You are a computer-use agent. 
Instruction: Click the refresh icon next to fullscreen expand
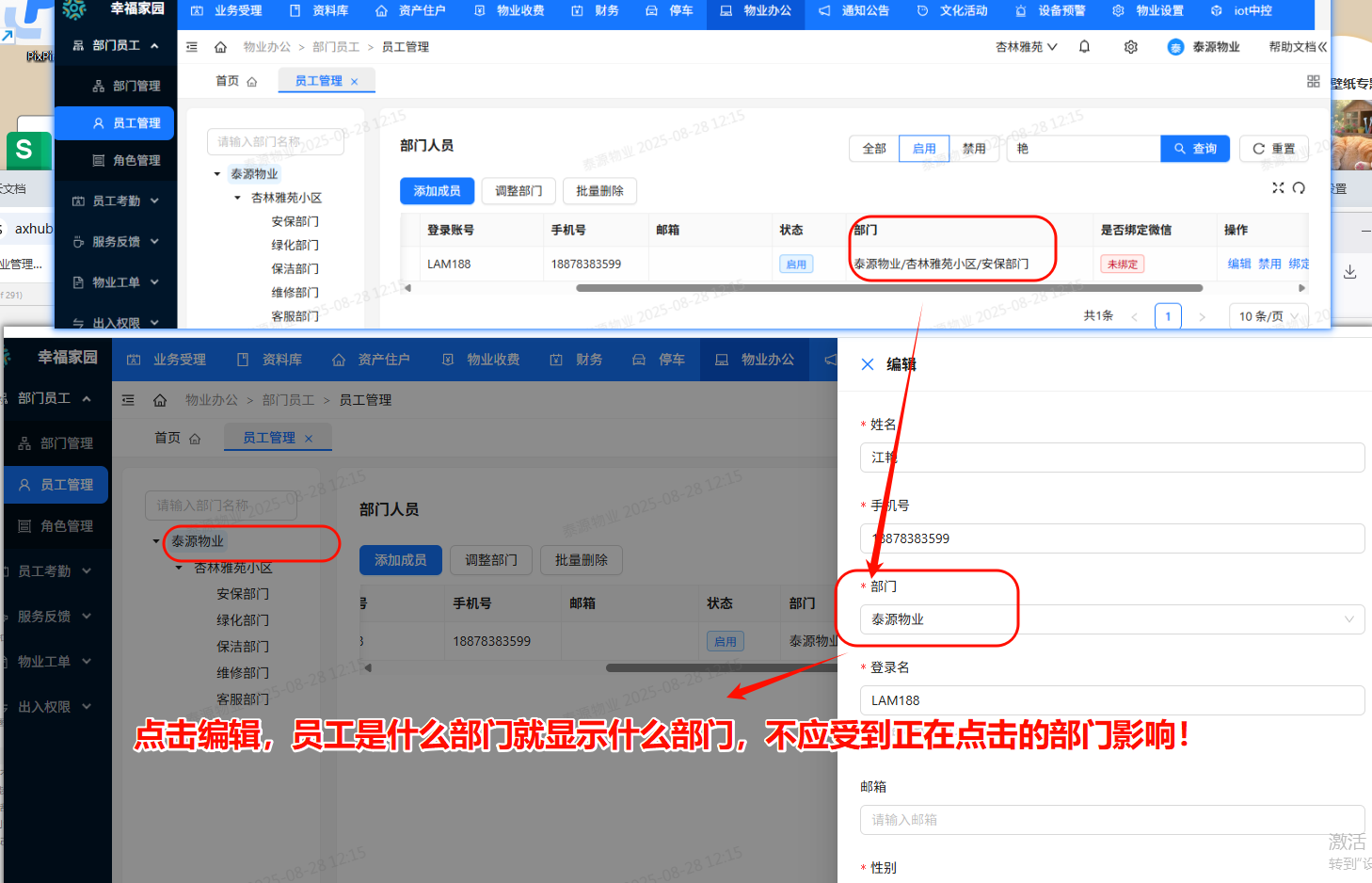(1299, 187)
